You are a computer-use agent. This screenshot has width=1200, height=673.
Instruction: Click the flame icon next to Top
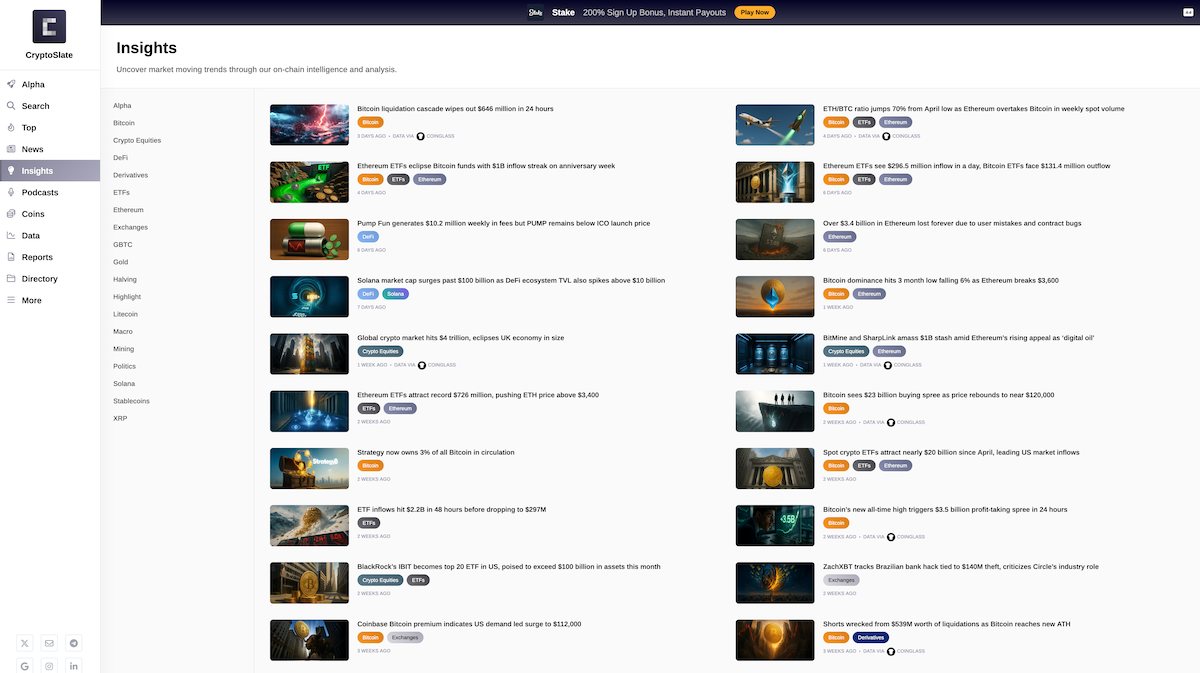tap(11, 127)
